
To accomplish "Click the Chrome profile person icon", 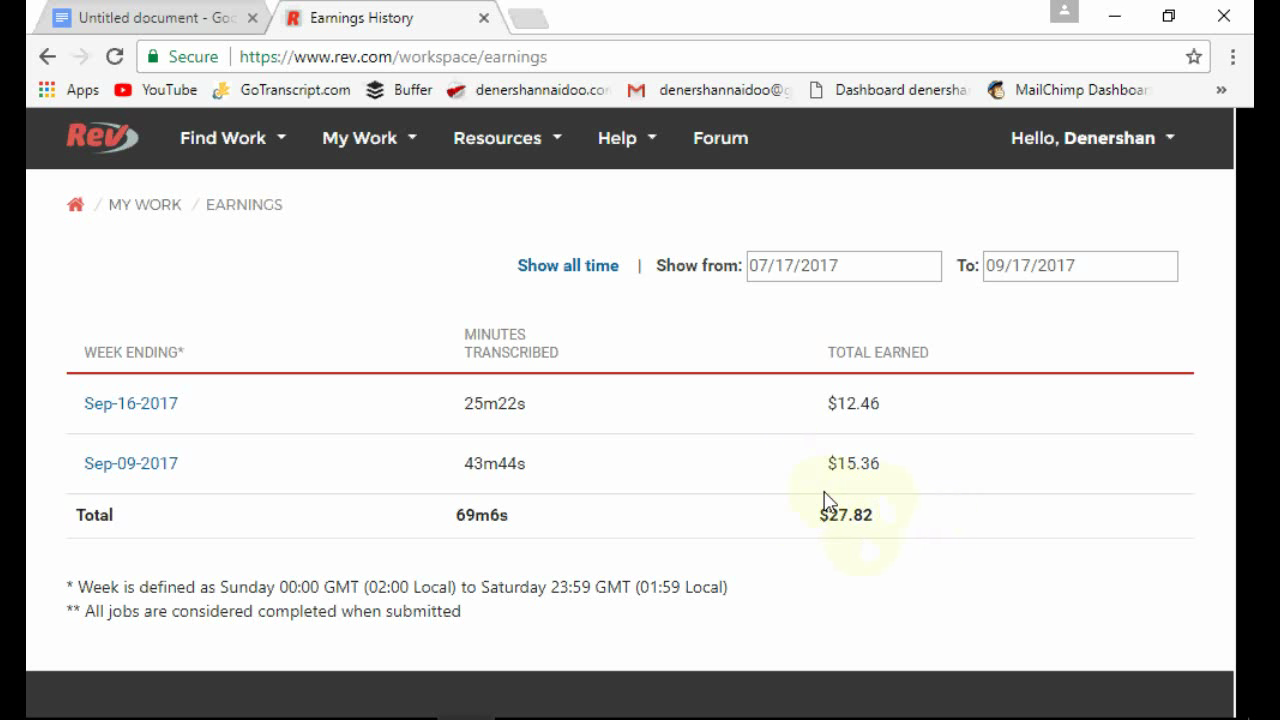I will 1064,11.
